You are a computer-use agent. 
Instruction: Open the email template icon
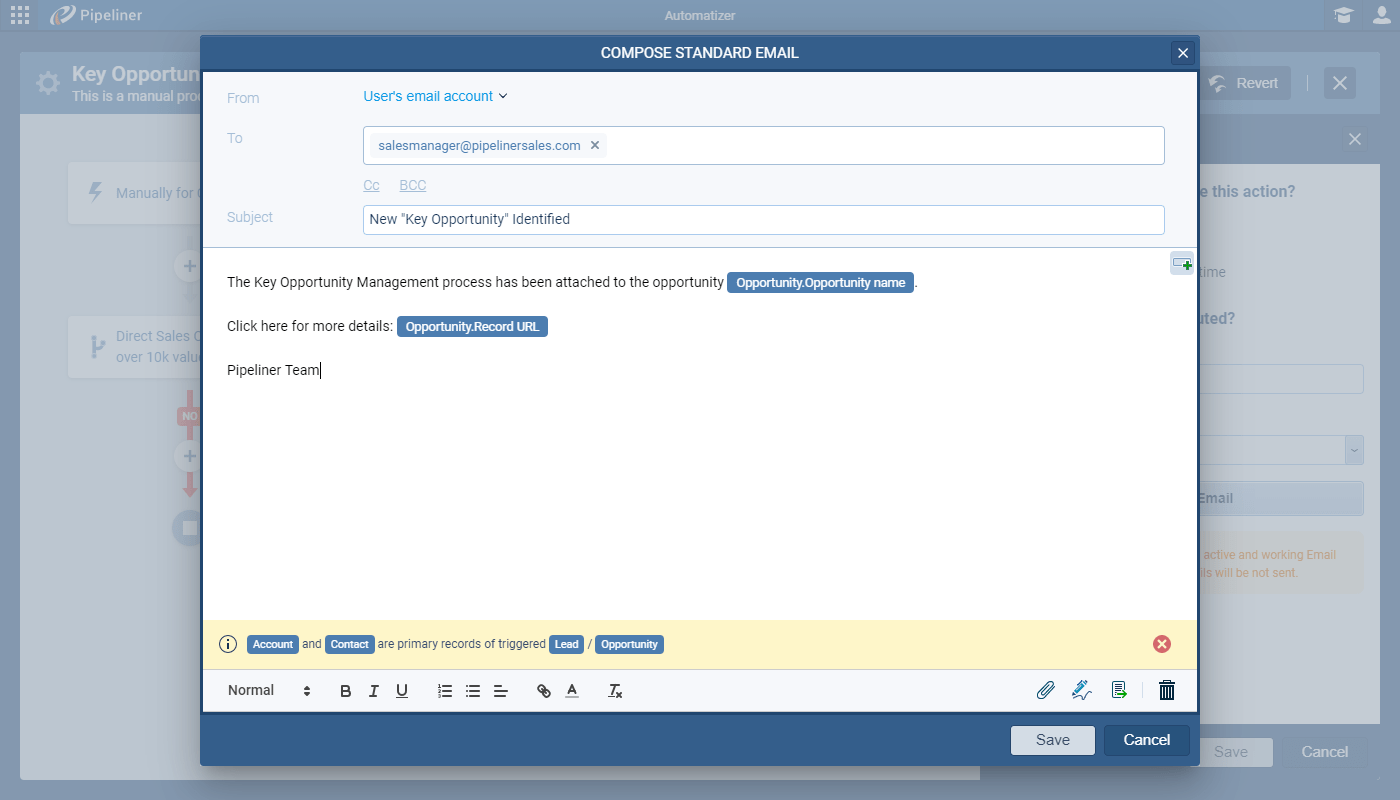pos(1119,690)
